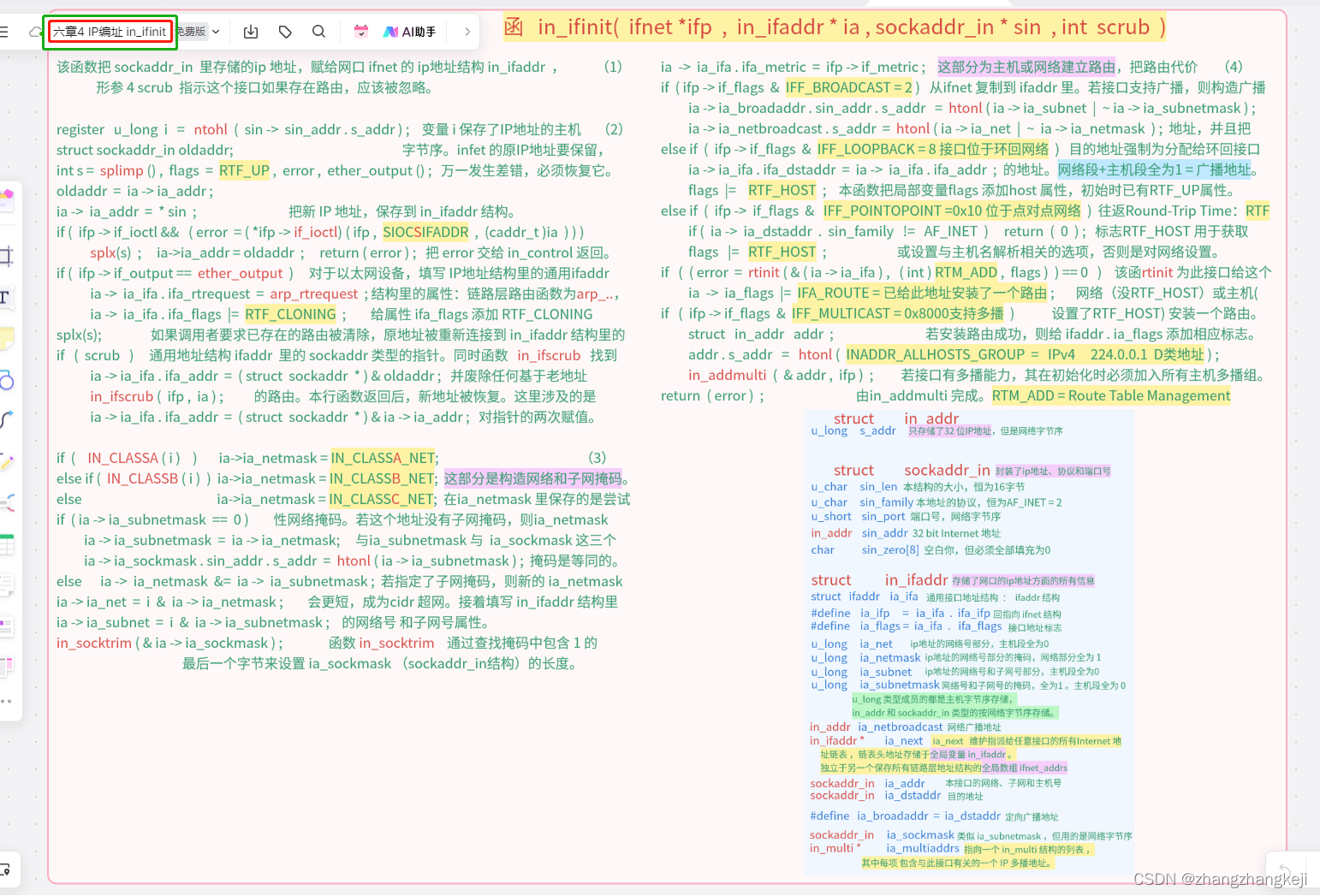Image resolution: width=1320 pixels, height=896 pixels.
Task: Select the blue note 网络段+主机段全为1 = 广播地址
Action: (1154, 169)
